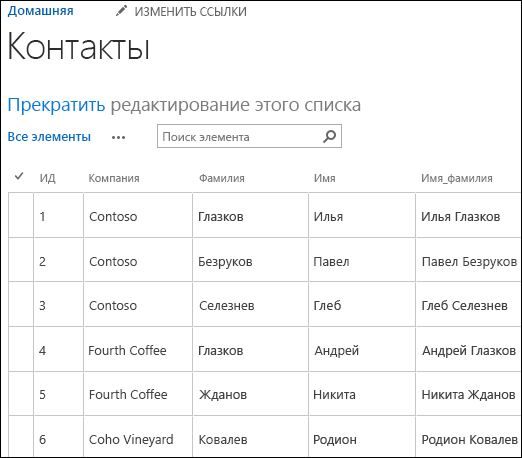
Task: Click the ID cell with value 1
Action: pyautogui.click(x=58, y=215)
